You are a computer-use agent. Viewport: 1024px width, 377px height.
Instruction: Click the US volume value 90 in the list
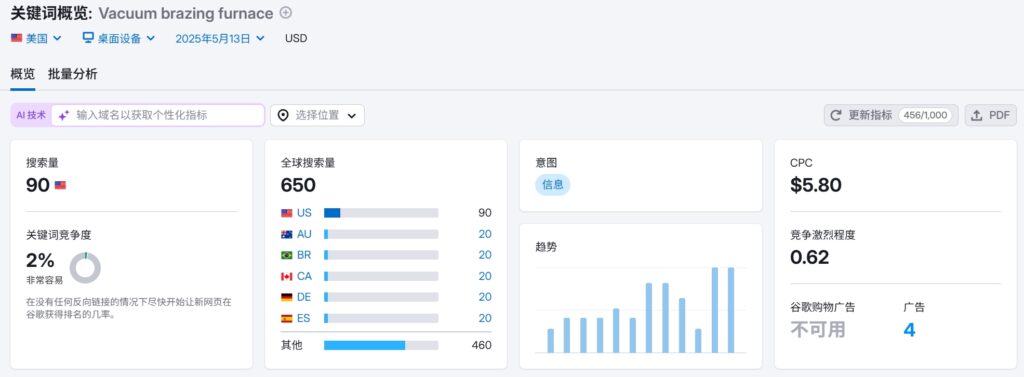(485, 213)
